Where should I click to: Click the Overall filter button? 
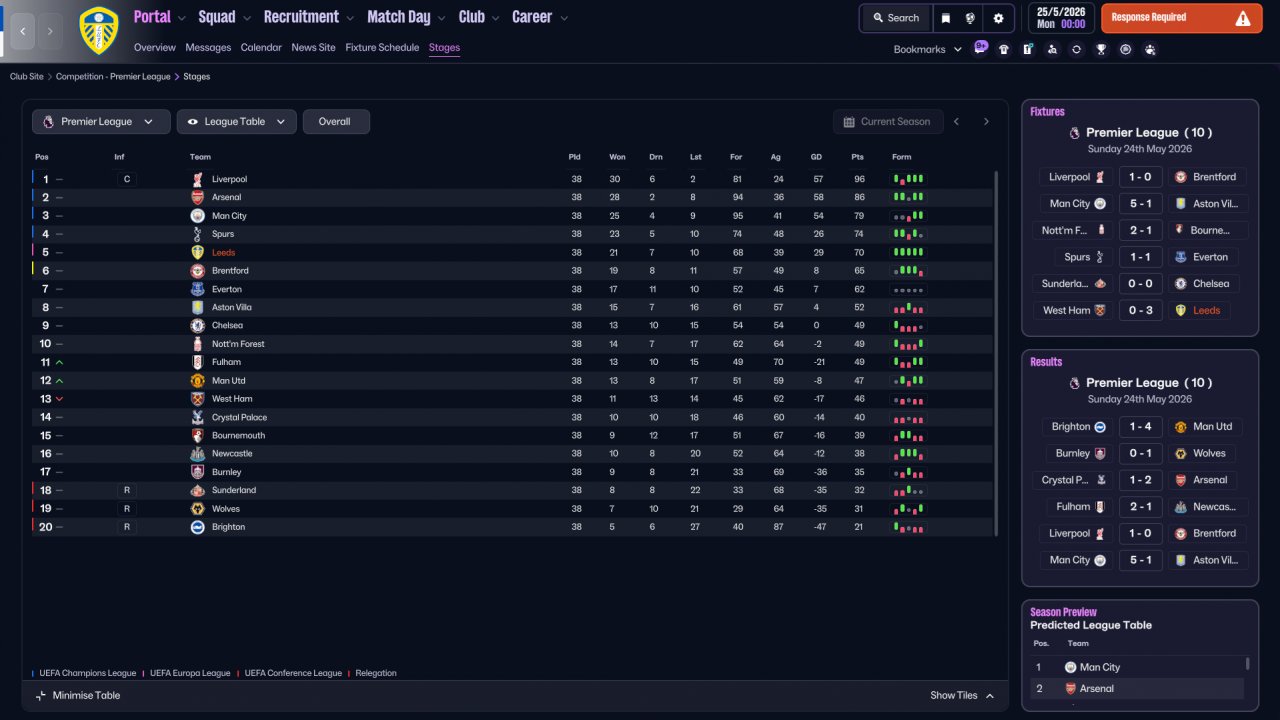tap(336, 122)
